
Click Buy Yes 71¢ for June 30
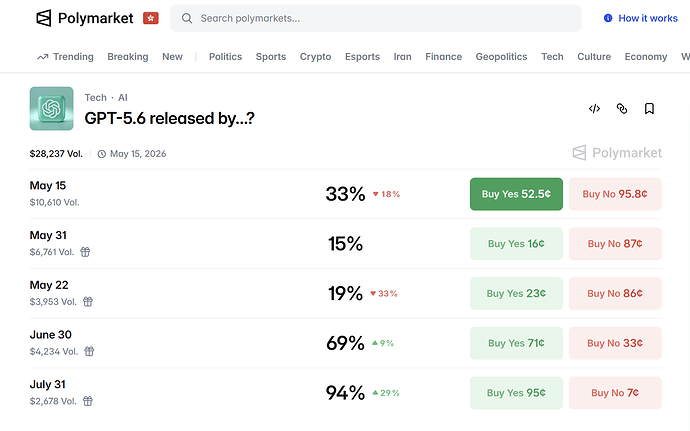pos(516,343)
